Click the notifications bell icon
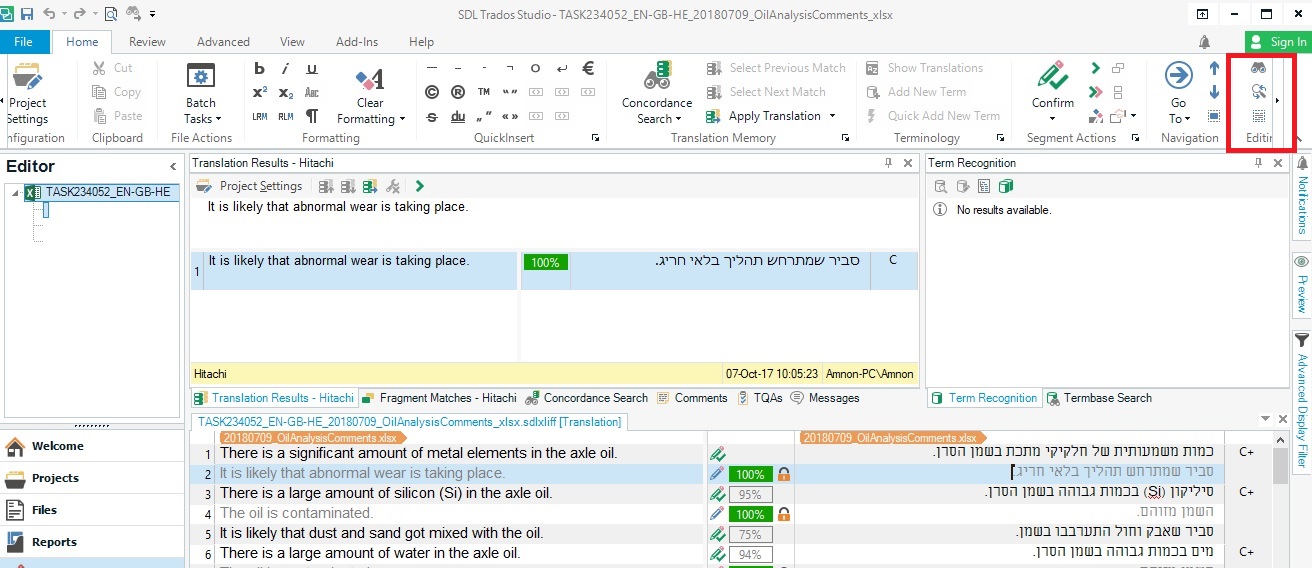 coord(1204,42)
